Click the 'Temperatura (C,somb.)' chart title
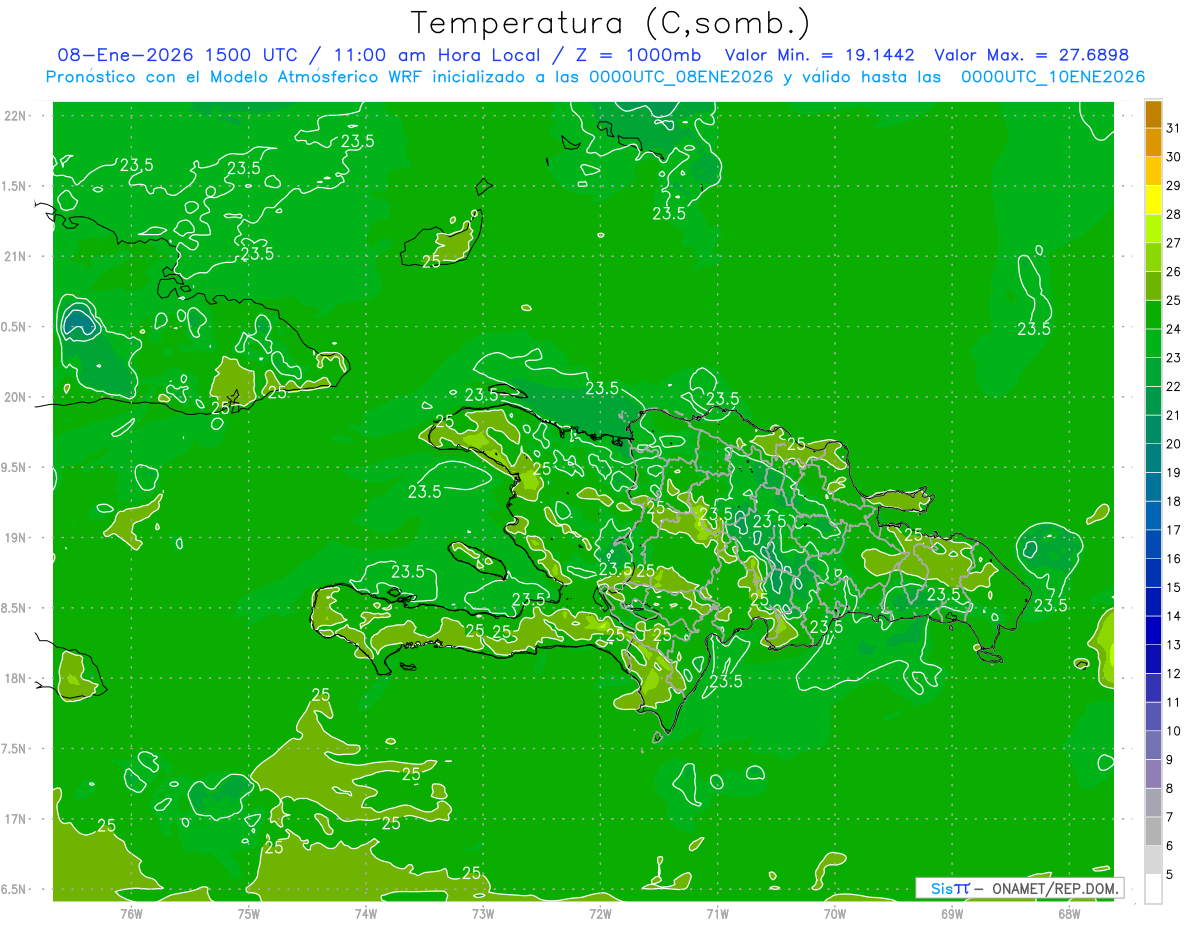The width and height of the screenshot is (1200, 927). [610, 23]
